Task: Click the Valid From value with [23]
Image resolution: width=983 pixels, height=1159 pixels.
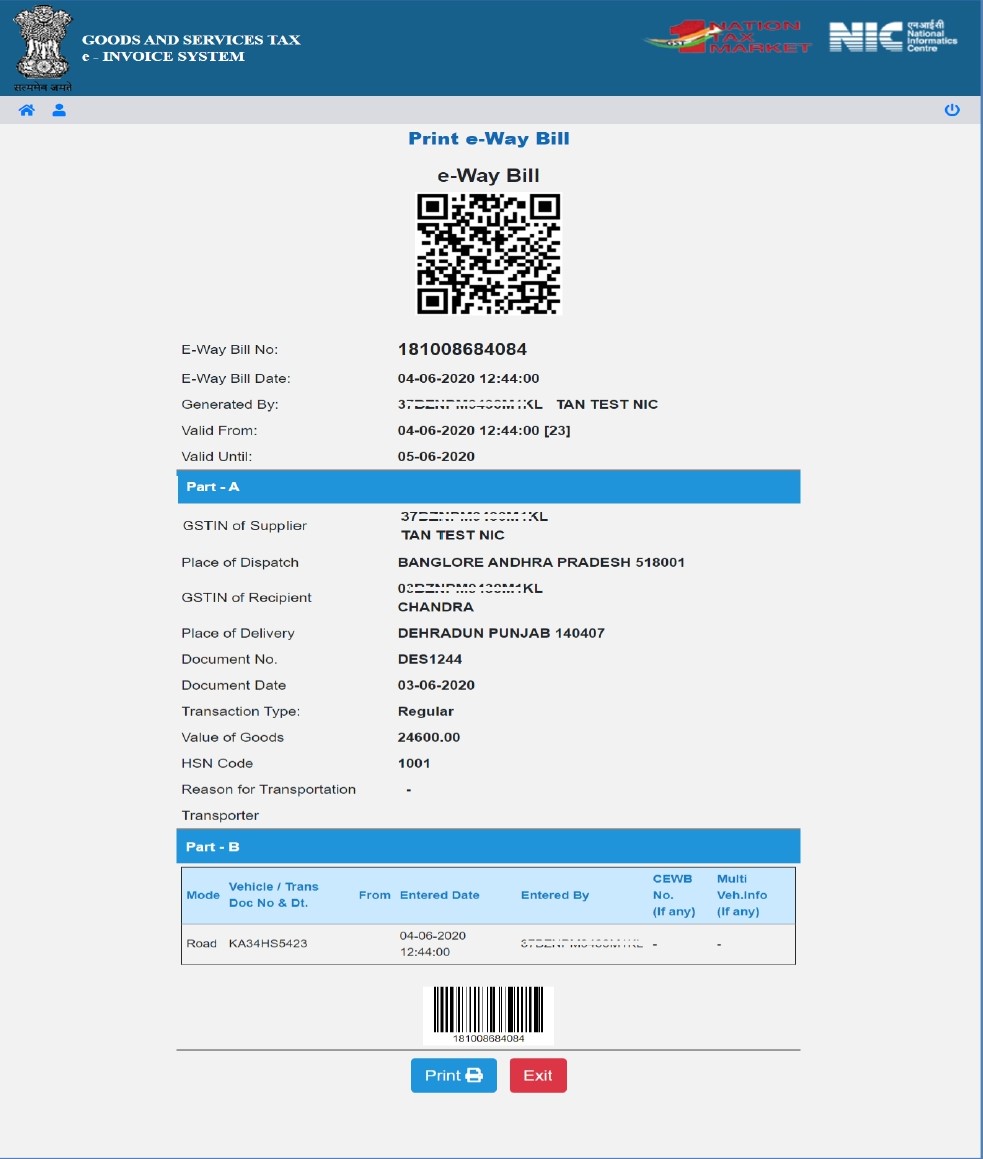Action: [x=484, y=431]
